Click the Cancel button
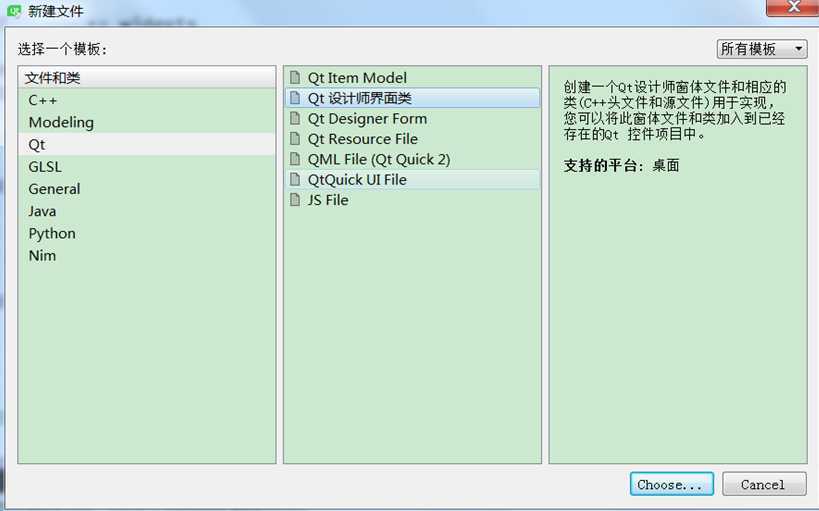This screenshot has height=511, width=819. click(x=764, y=484)
